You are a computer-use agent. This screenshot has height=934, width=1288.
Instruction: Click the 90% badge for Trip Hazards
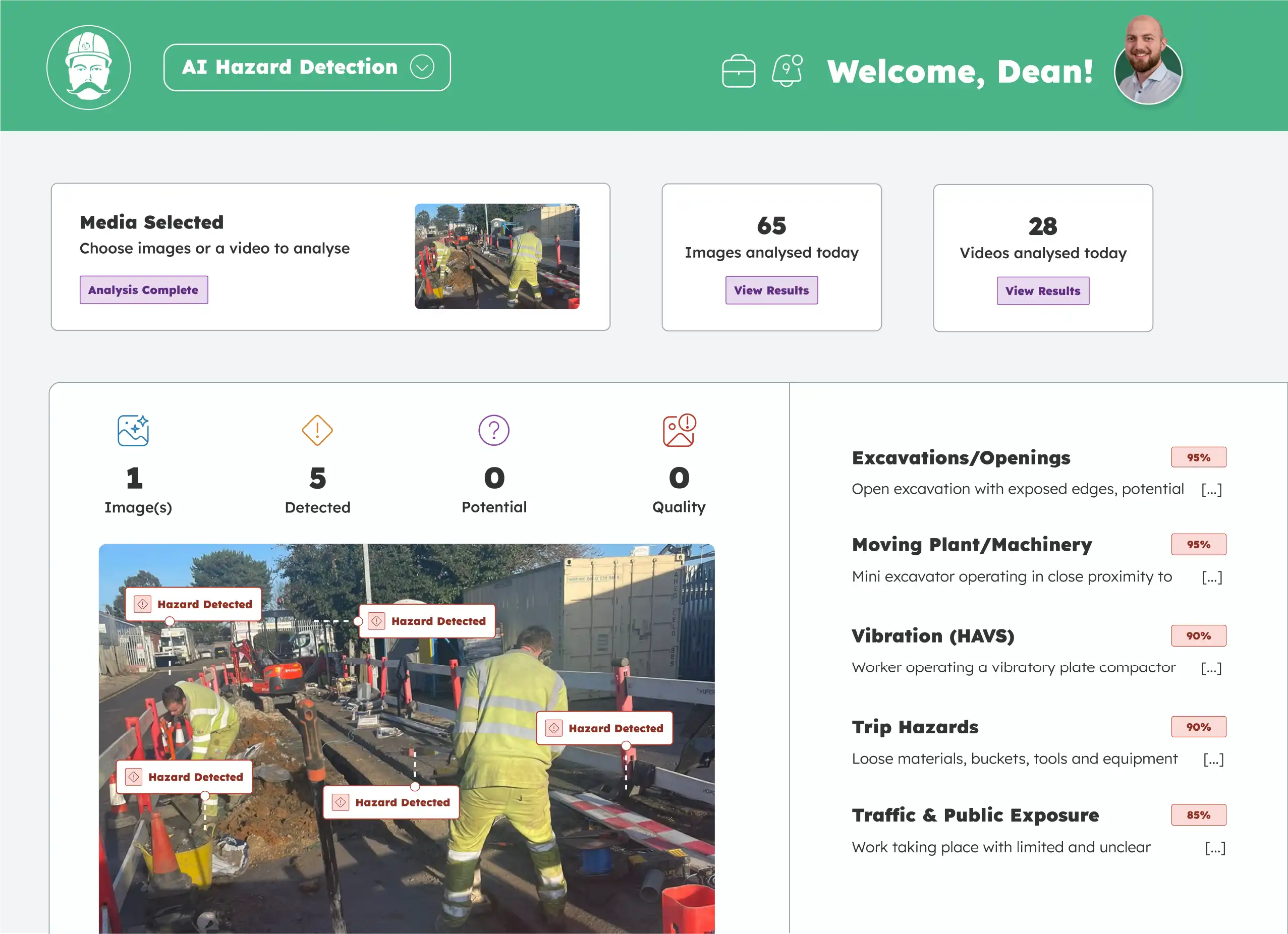[1198, 727]
